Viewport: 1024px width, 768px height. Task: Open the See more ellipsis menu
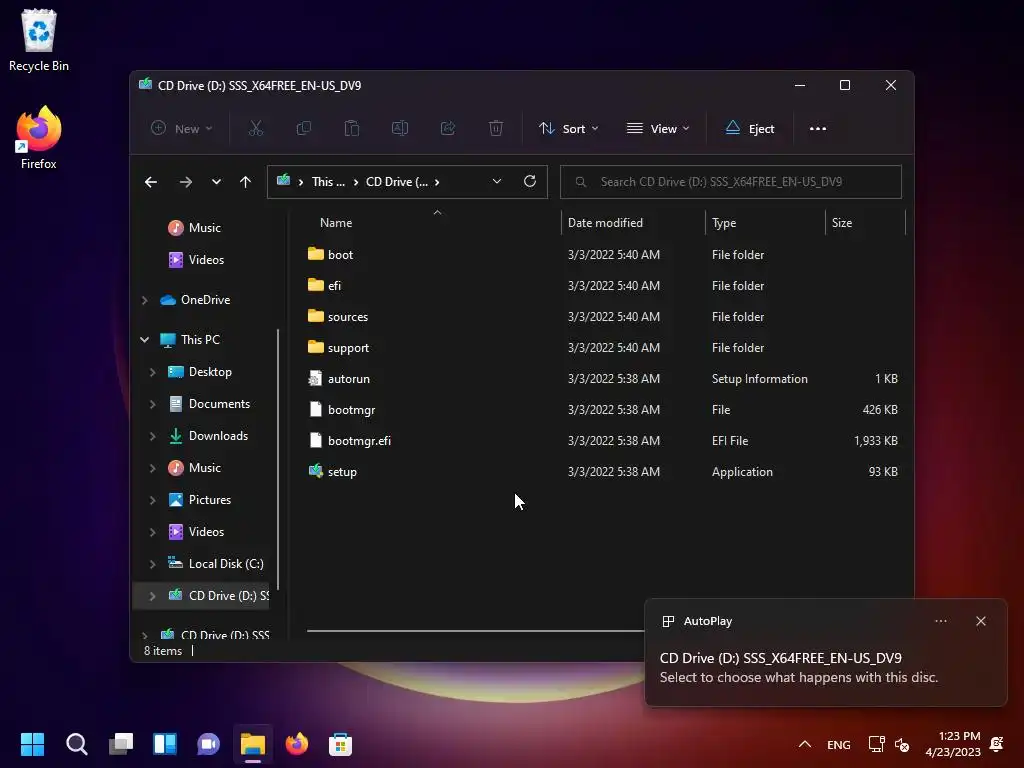pos(818,129)
